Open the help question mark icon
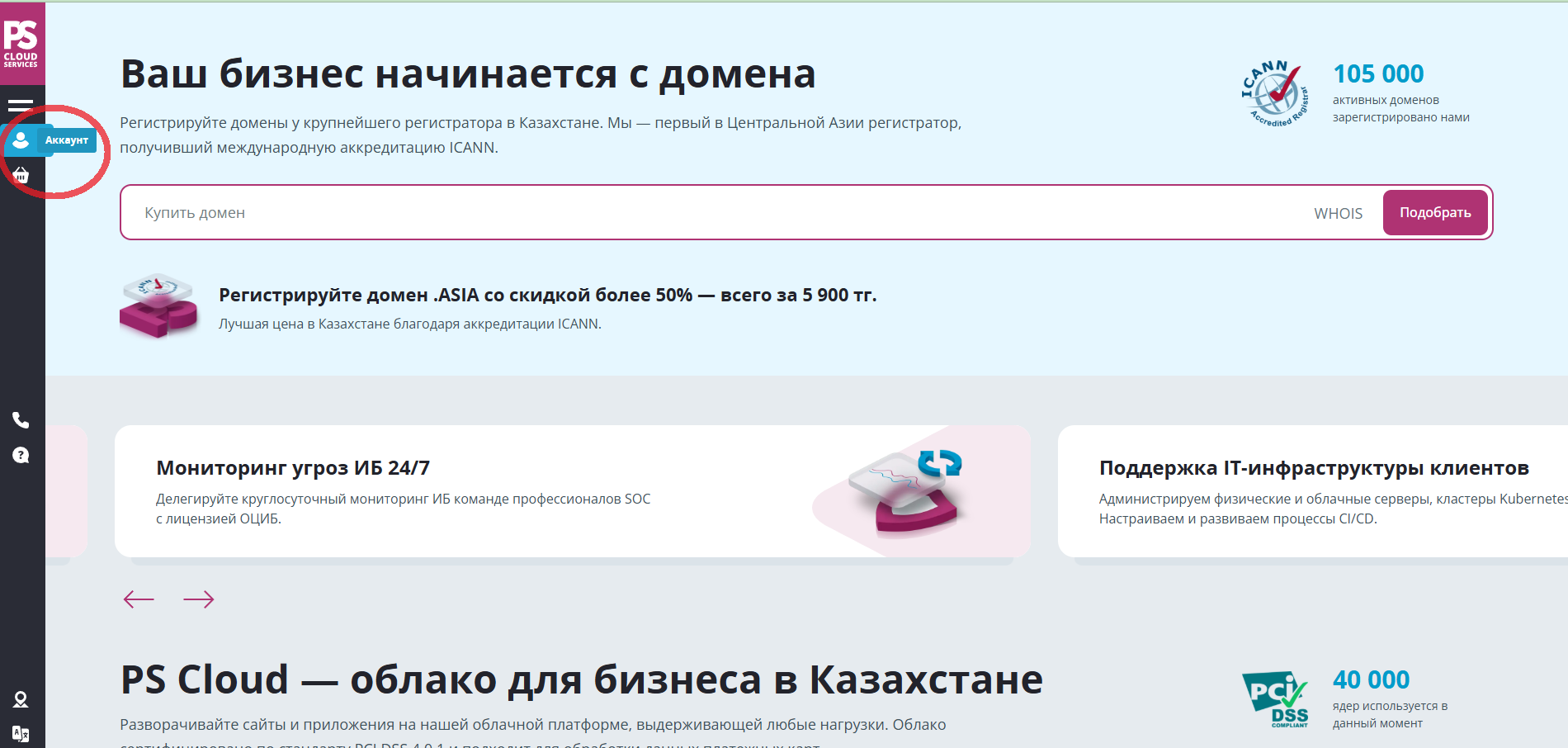Viewport: 1568px width, 748px height. [x=21, y=455]
